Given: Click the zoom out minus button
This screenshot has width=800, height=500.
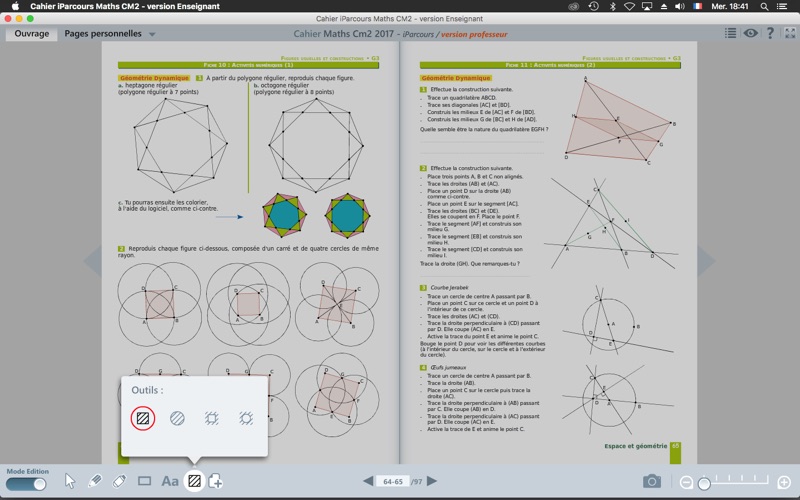Looking at the screenshot, I should coord(686,482).
